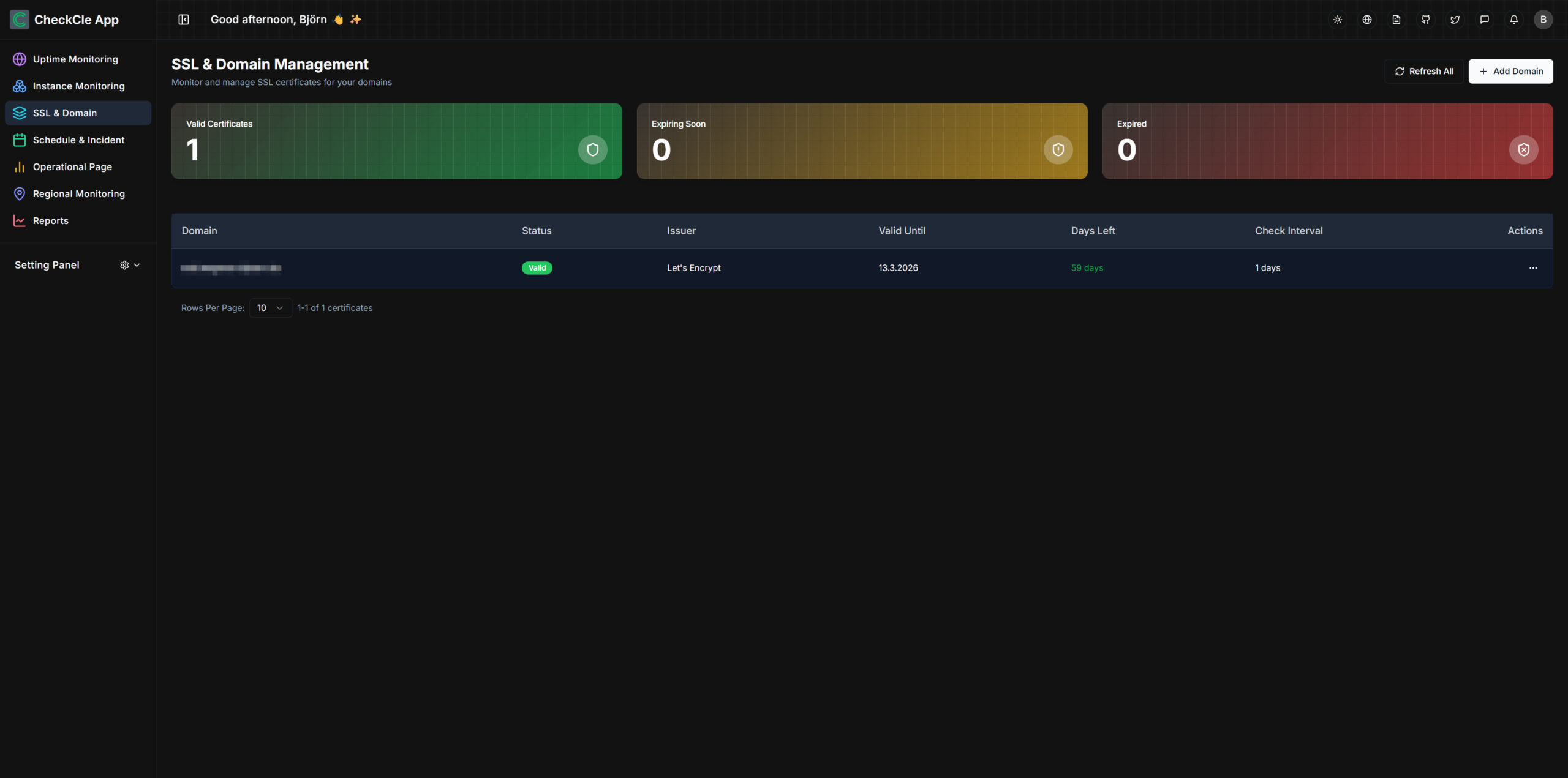
Task: Click the Add Domain button
Action: click(x=1510, y=72)
